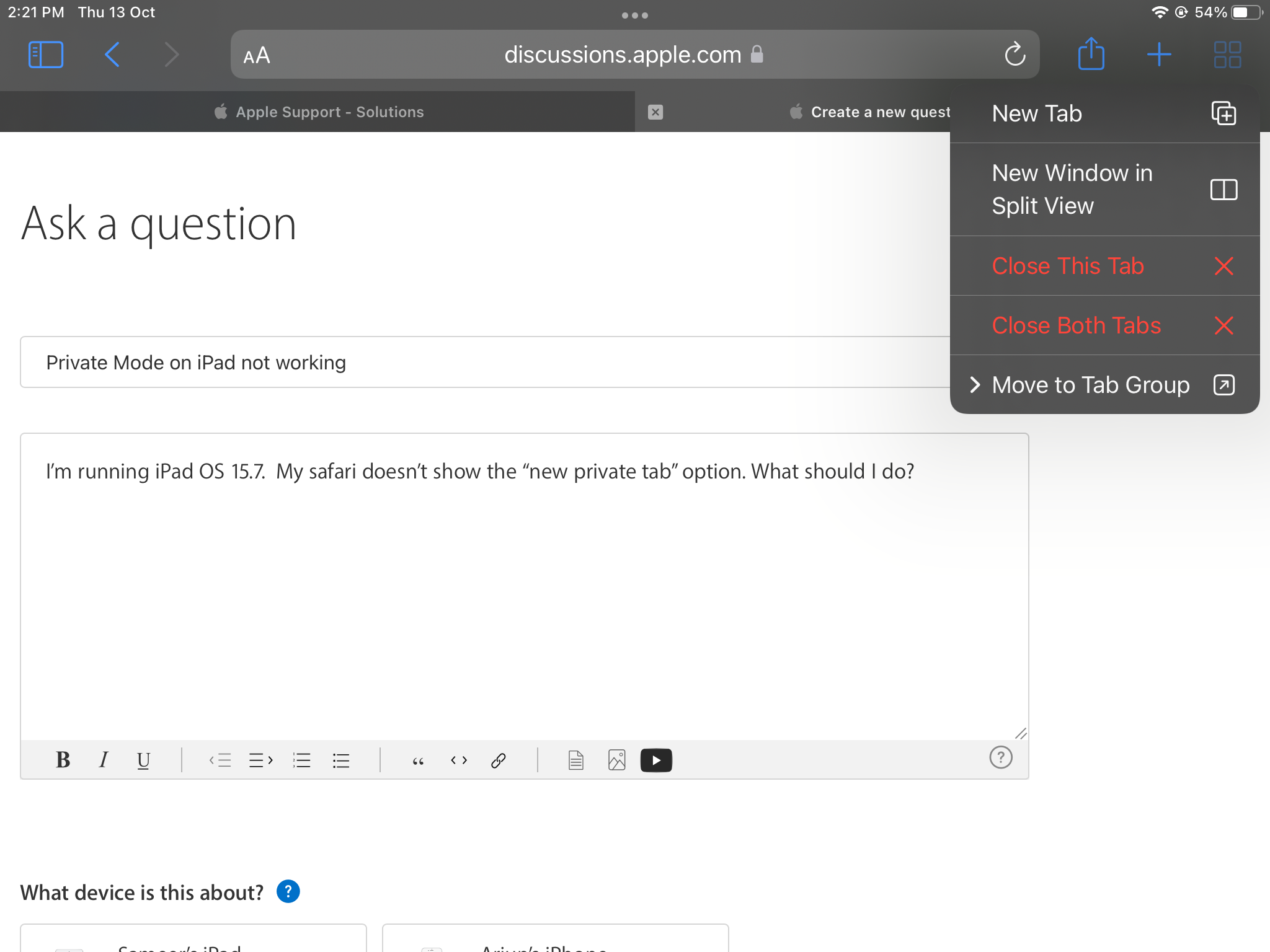Viewport: 1270px width, 952px height.
Task: Click the 'Apple Support - Solutions' tab
Action: coord(318,112)
